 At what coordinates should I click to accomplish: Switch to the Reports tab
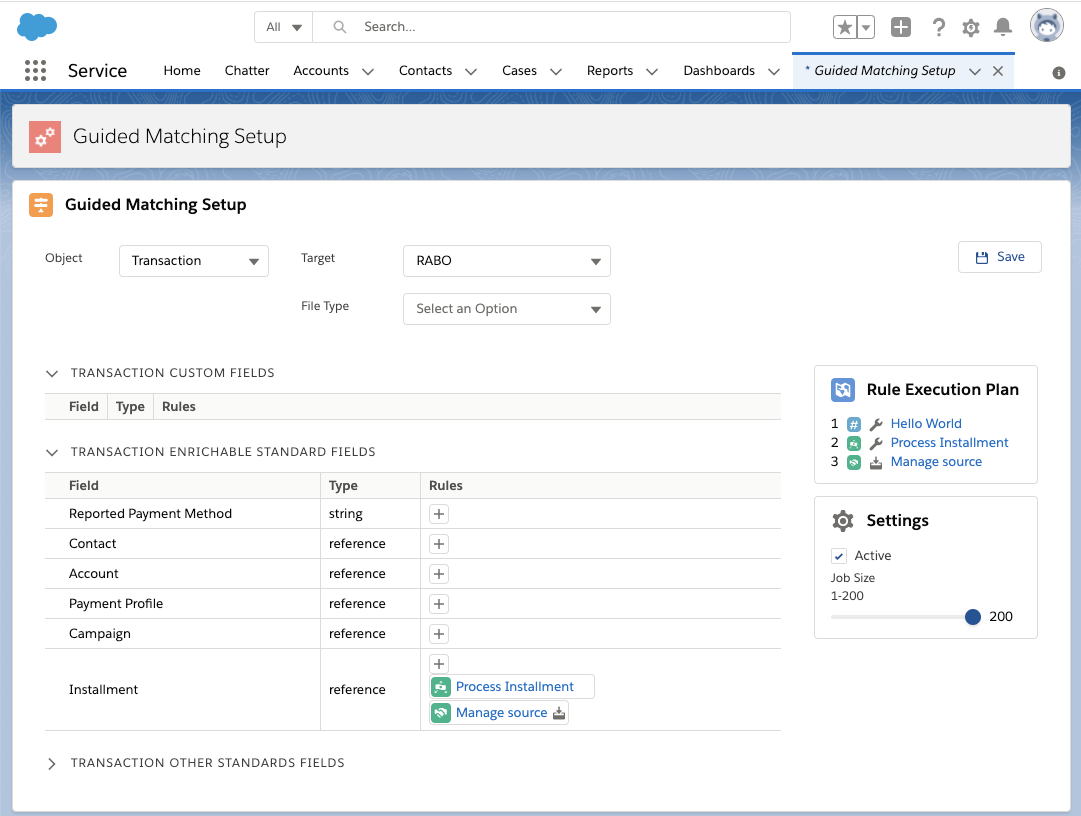(609, 70)
